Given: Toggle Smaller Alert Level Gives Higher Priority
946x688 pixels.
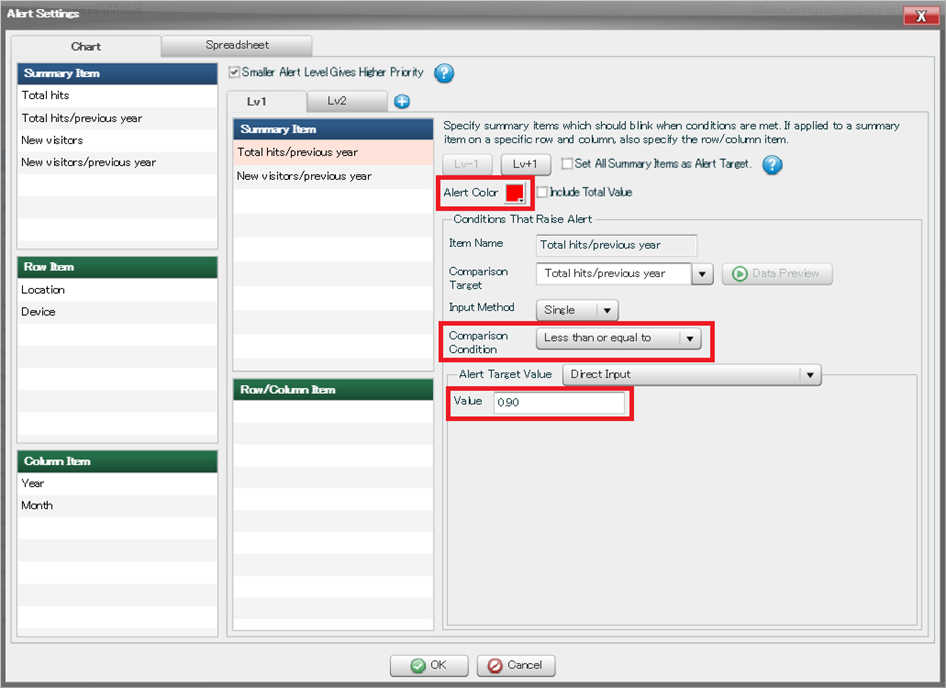Looking at the screenshot, I should pos(234,72).
